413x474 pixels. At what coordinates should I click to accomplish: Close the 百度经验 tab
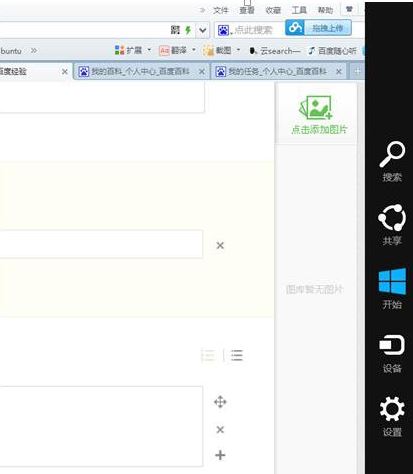[x=65, y=72]
